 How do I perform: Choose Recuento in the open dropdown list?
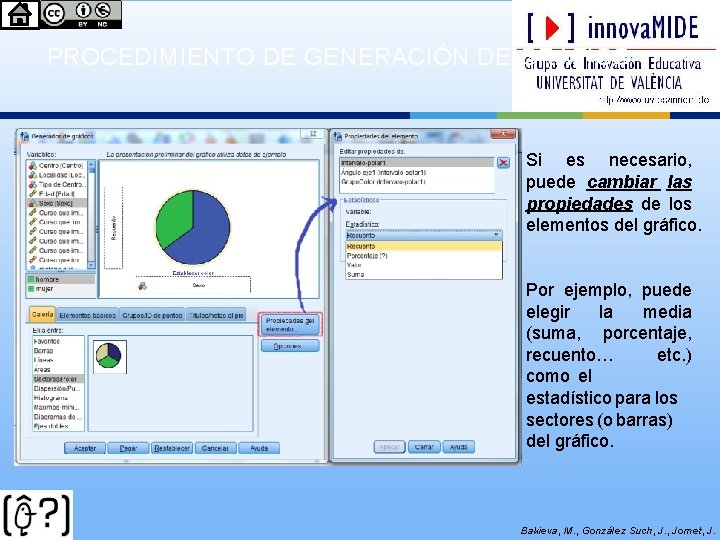click(424, 247)
